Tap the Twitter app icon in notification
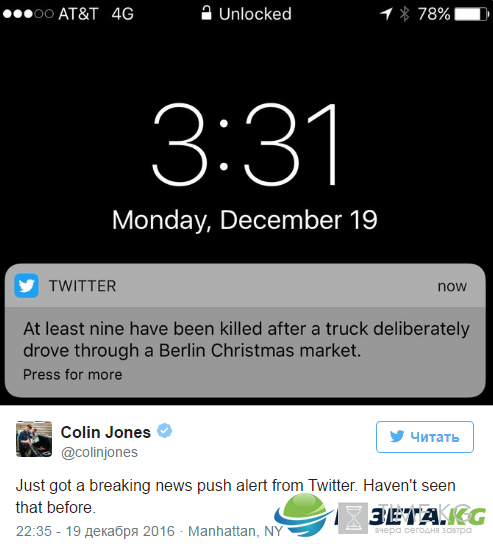 click(x=26, y=286)
